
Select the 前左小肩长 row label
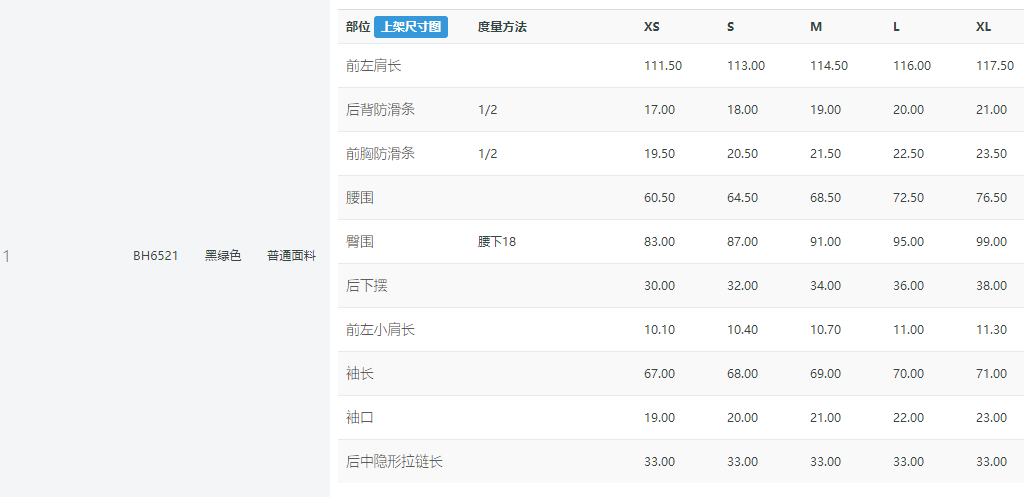pyautogui.click(x=380, y=330)
